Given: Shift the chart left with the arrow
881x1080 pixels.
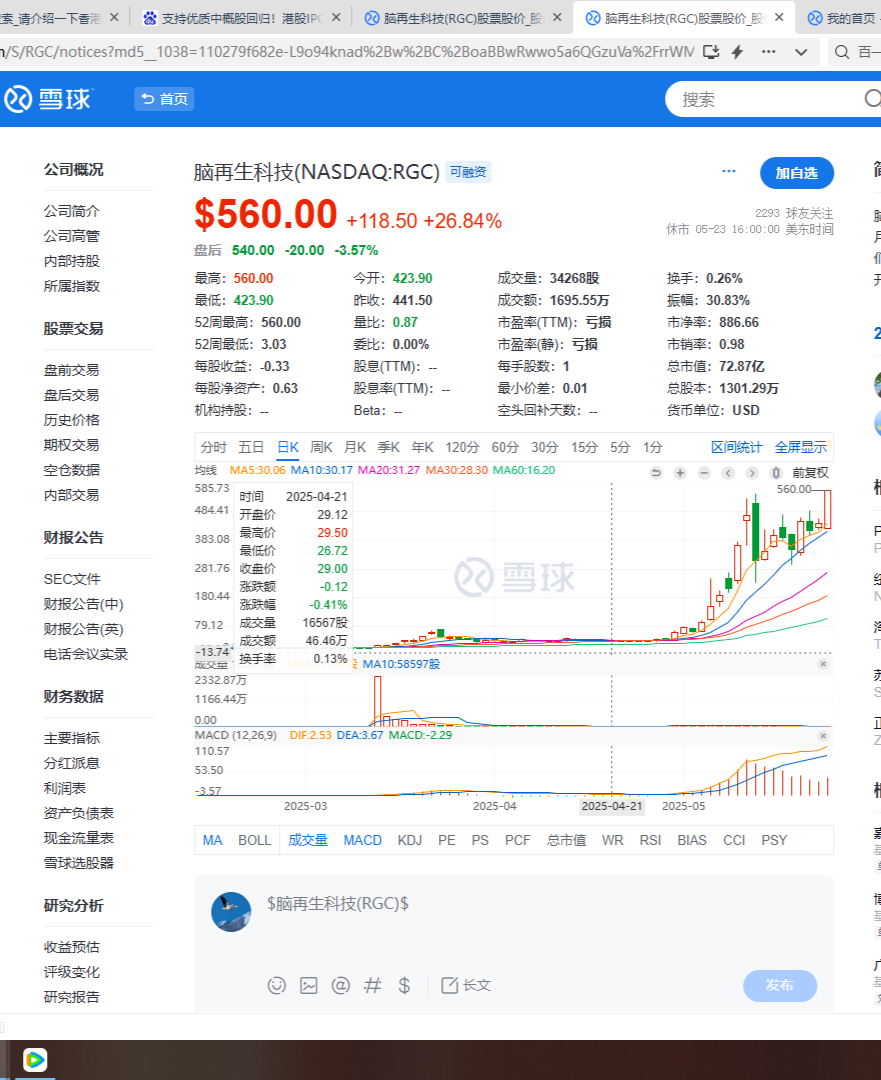Looking at the screenshot, I should tap(728, 472).
